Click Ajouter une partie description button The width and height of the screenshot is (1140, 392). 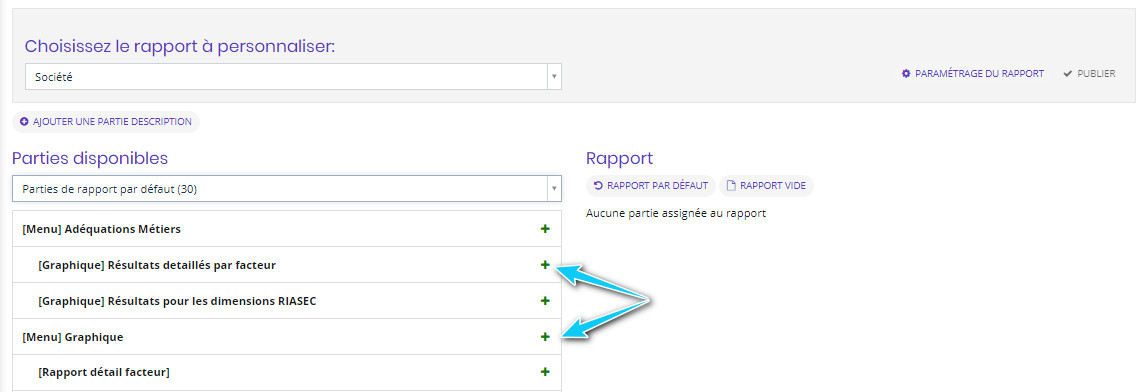pyautogui.click(x=106, y=122)
